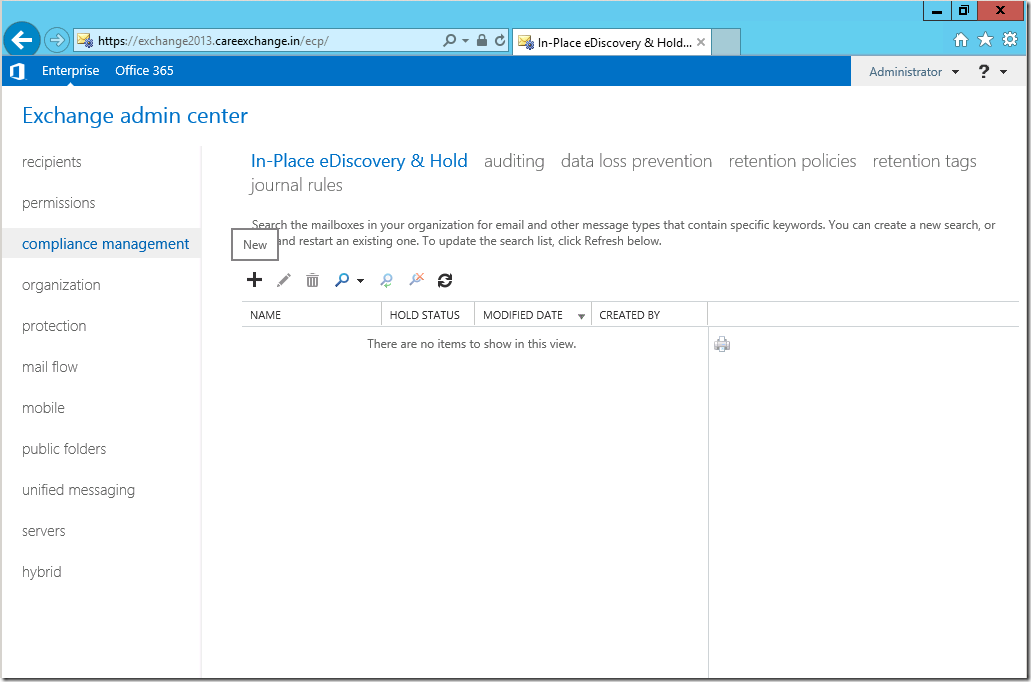
Task: Open hybrid in left navigation
Action: point(41,572)
